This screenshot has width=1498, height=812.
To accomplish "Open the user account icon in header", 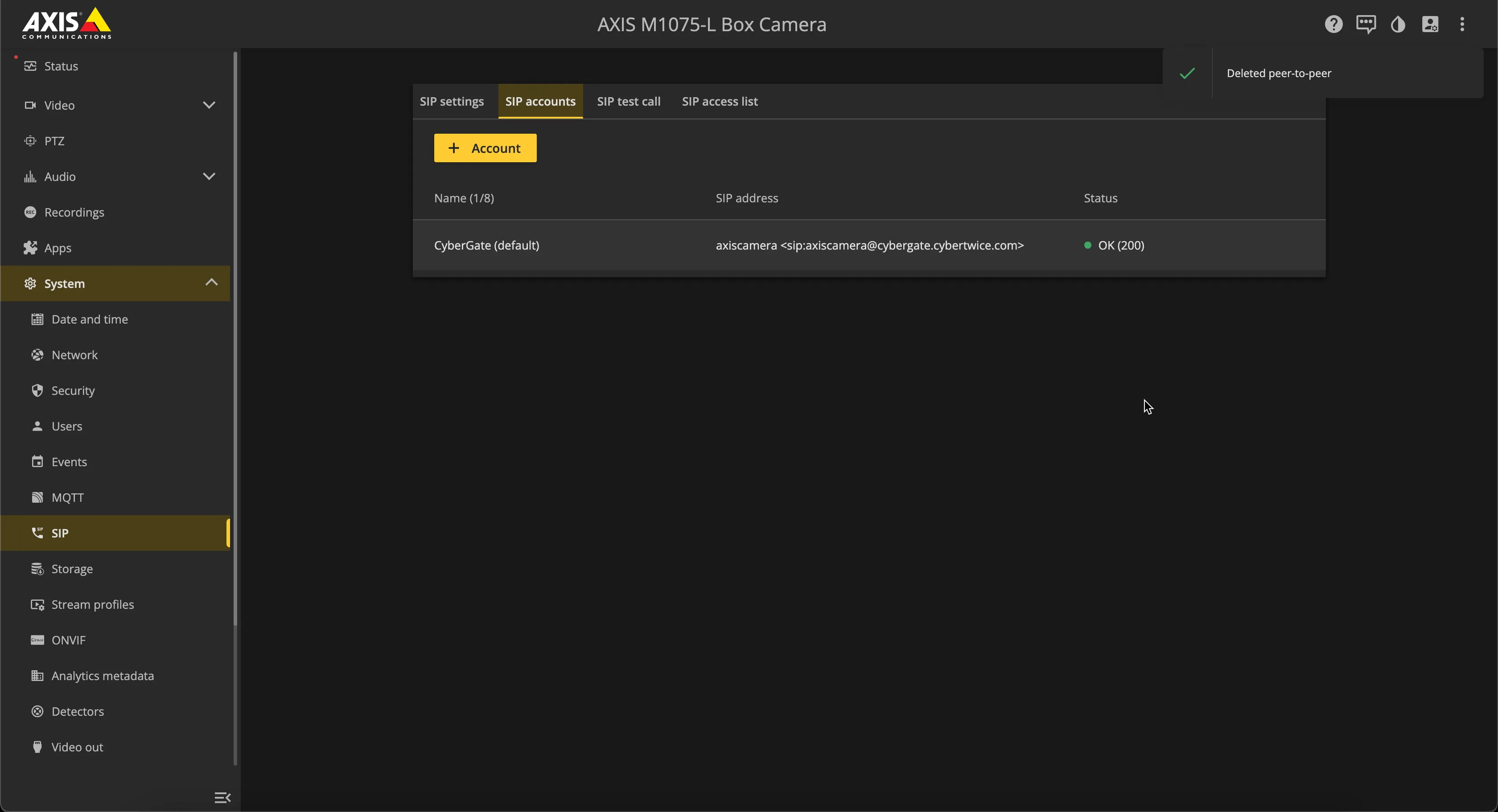I will click(x=1430, y=24).
